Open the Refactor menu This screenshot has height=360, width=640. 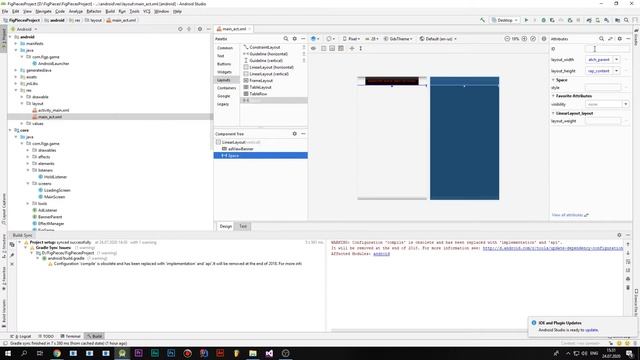coord(93,11)
